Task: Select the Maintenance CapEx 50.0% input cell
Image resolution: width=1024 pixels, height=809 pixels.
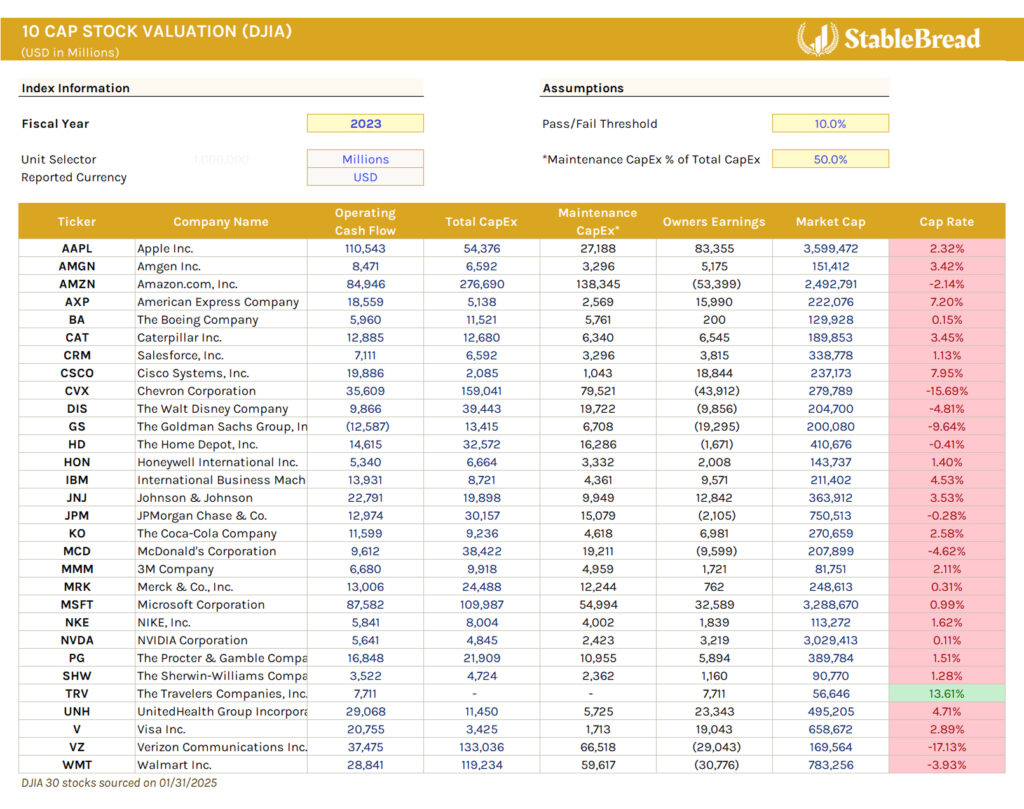Action: click(830, 159)
